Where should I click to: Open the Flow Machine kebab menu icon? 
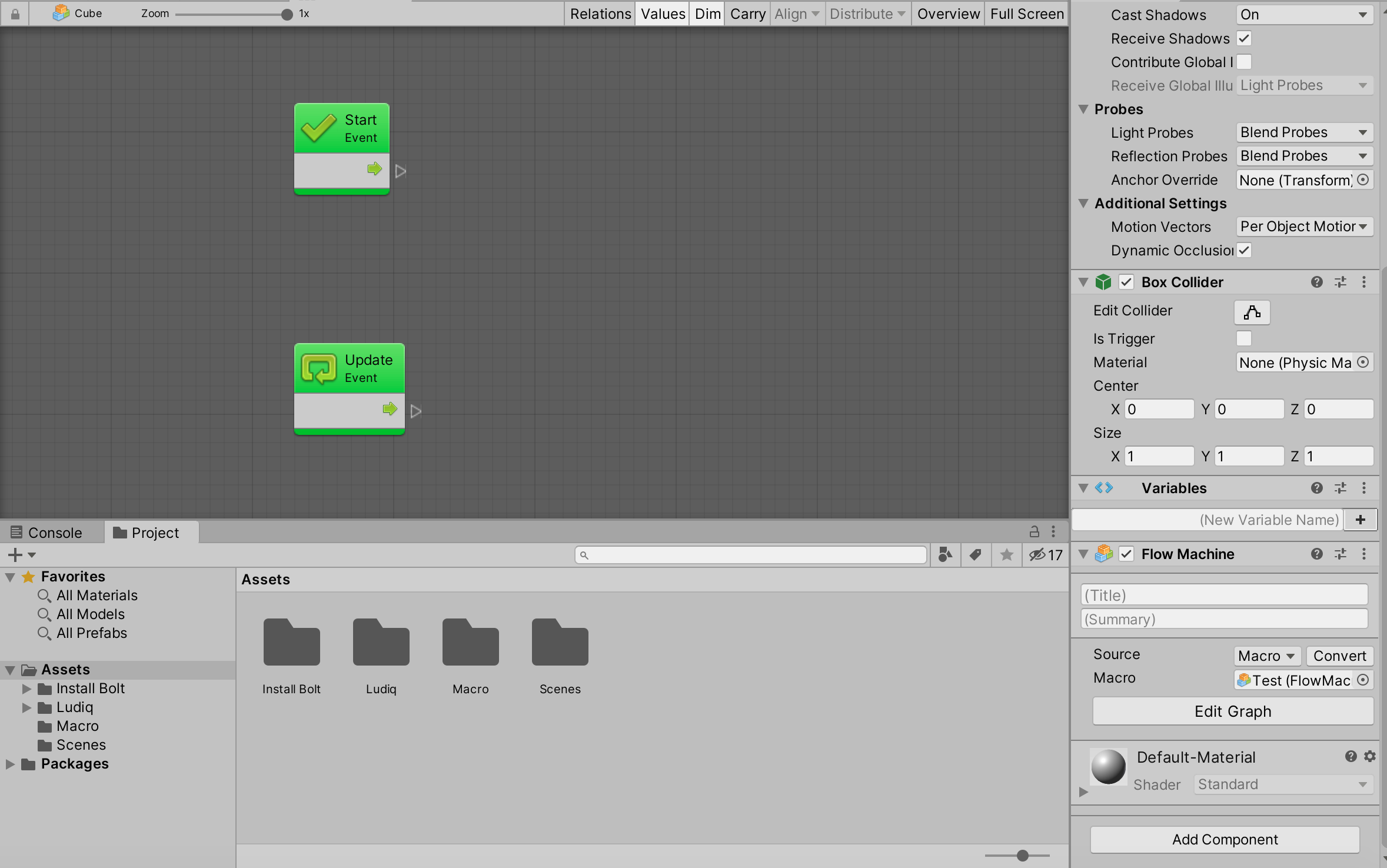click(x=1365, y=554)
